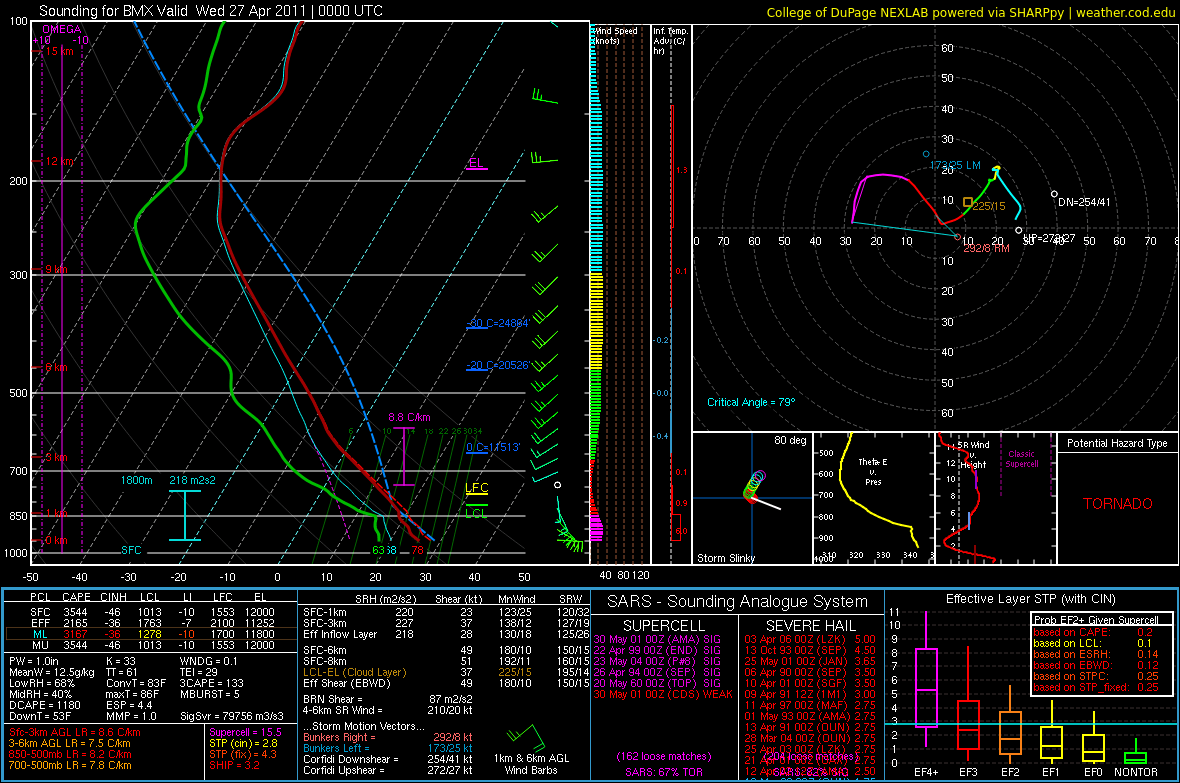Screen dimensions: 1180x783
Task: Click the Eff Shear (EBWD) row label
Action: (x=347, y=683)
